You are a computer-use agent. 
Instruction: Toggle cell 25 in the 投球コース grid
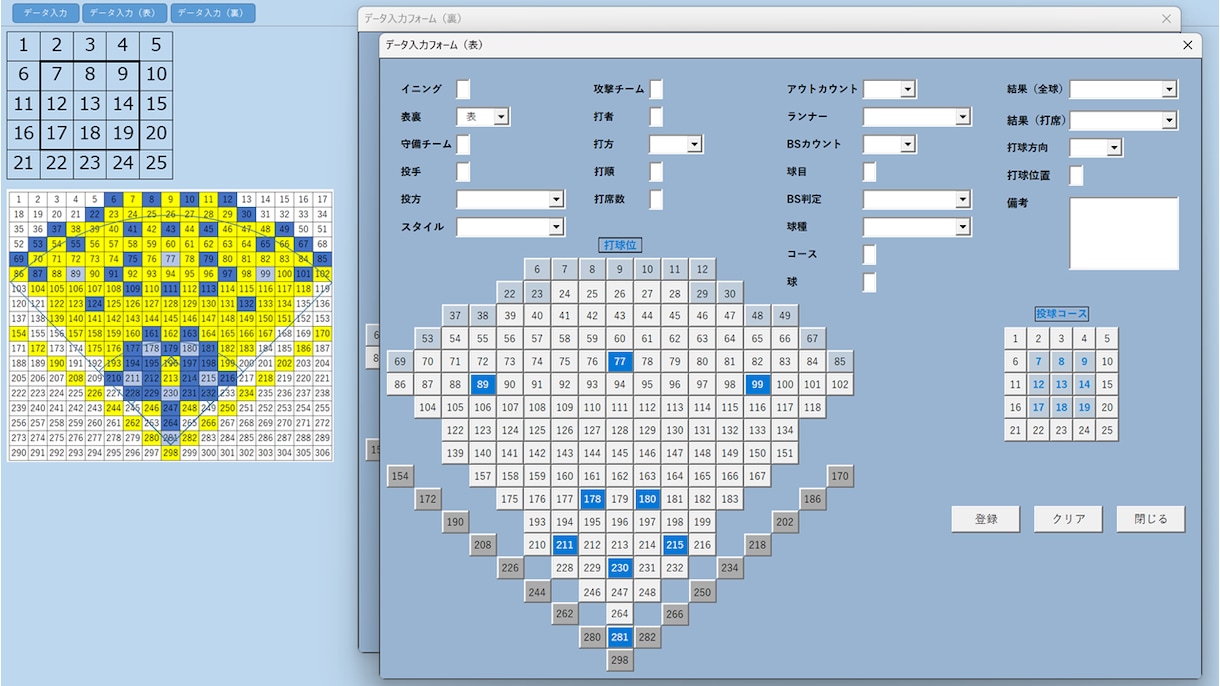(x=1107, y=430)
